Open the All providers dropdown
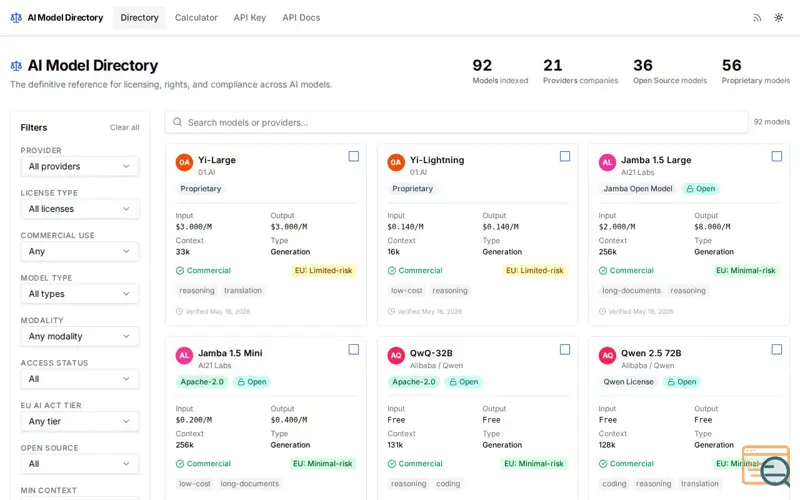The image size is (800, 500). (x=80, y=167)
